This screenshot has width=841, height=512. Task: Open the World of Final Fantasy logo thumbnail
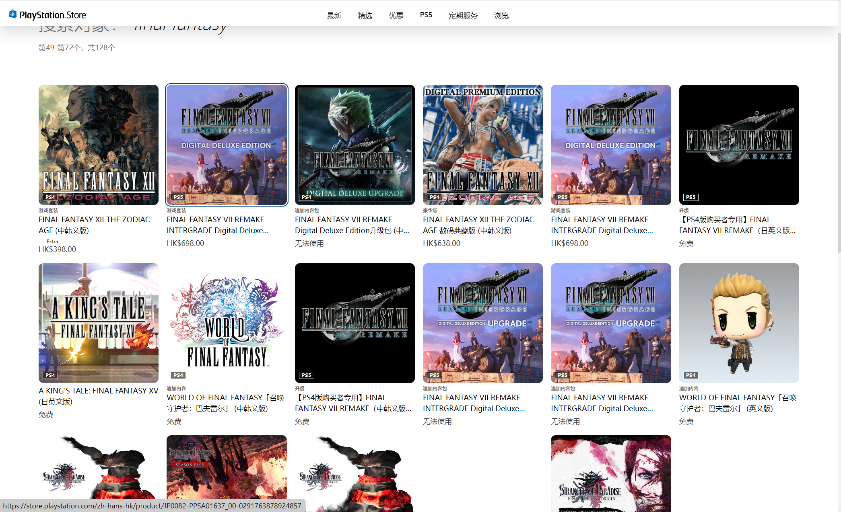coord(226,323)
